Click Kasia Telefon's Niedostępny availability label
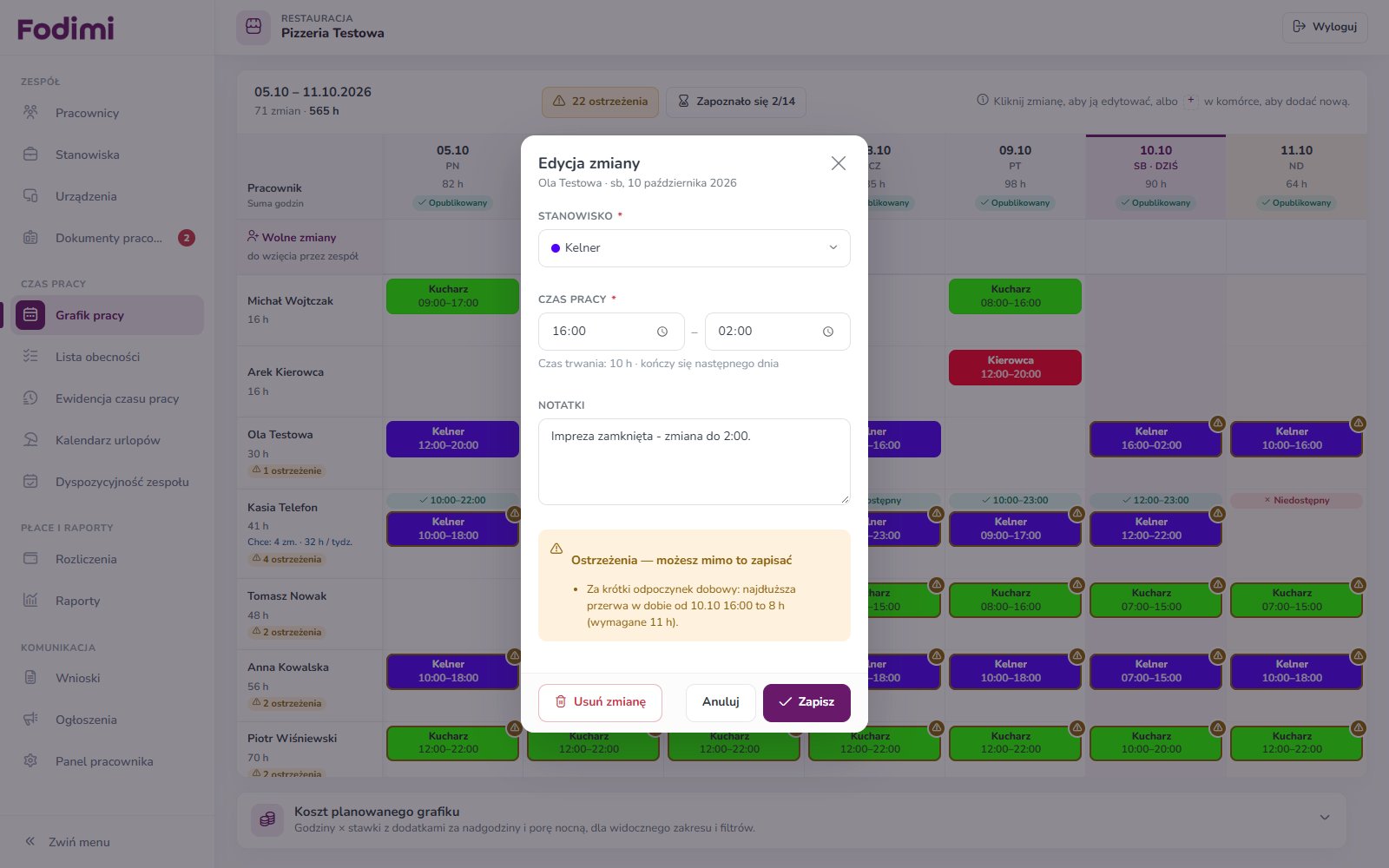Screen dimensions: 1389x868 pyautogui.click(x=1296, y=501)
